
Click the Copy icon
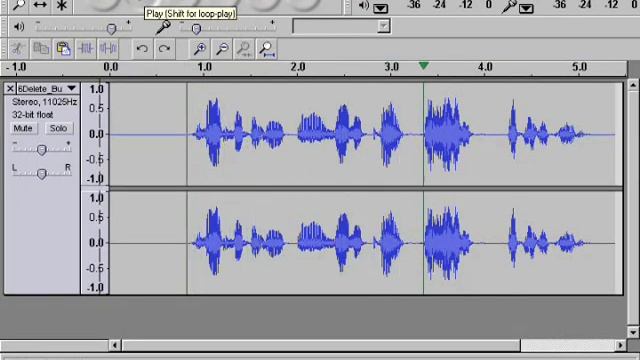pyautogui.click(x=41, y=49)
